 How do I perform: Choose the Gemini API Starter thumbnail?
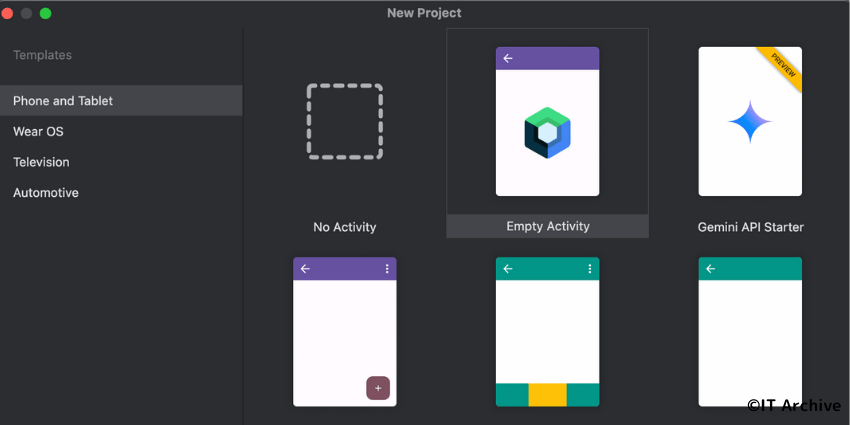point(750,121)
